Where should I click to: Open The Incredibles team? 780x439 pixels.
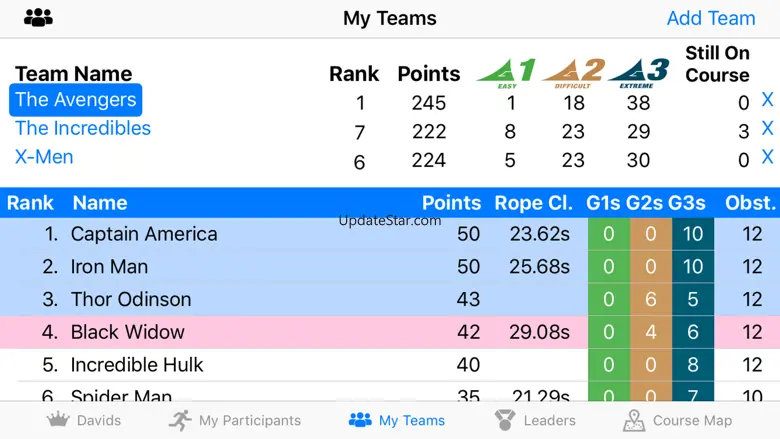click(83, 128)
